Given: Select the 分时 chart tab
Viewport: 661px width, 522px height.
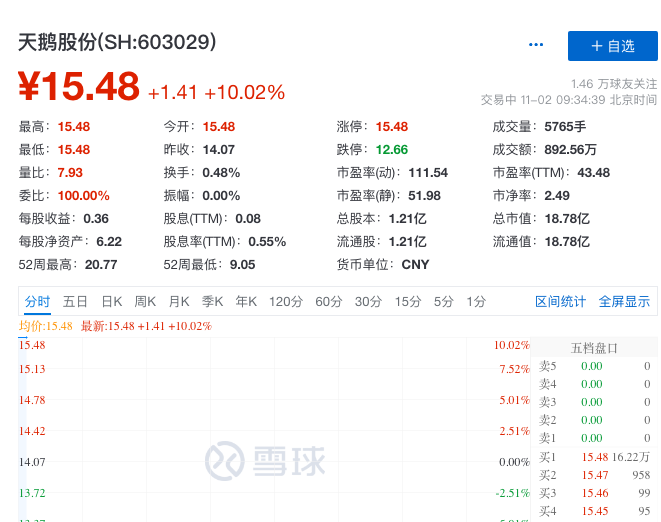Looking at the screenshot, I should point(37,301).
